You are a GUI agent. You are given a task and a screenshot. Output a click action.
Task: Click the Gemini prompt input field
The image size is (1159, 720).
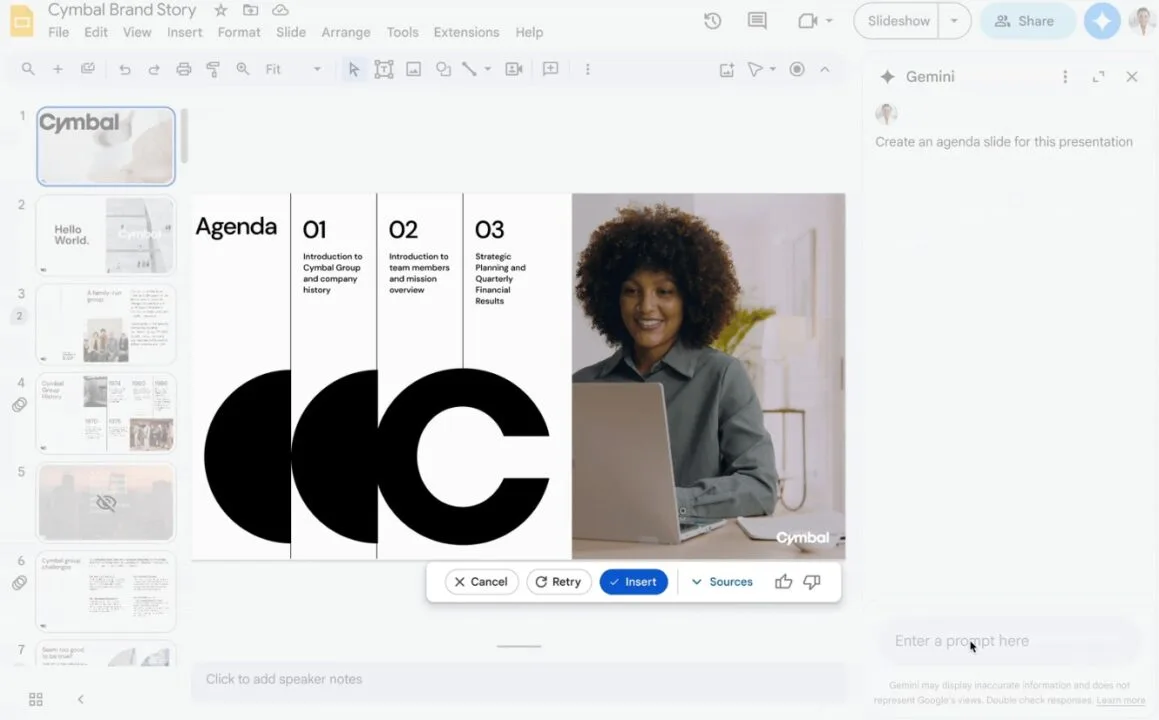pos(1005,641)
